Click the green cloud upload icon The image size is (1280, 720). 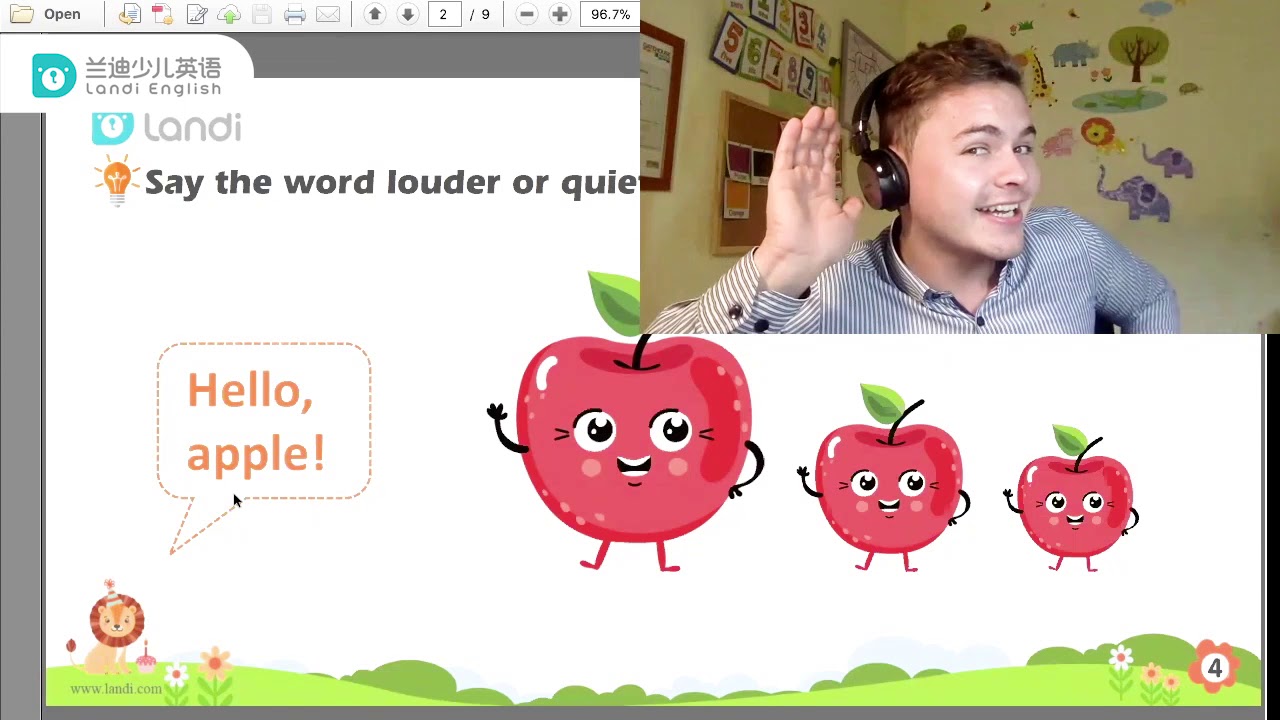click(x=229, y=15)
